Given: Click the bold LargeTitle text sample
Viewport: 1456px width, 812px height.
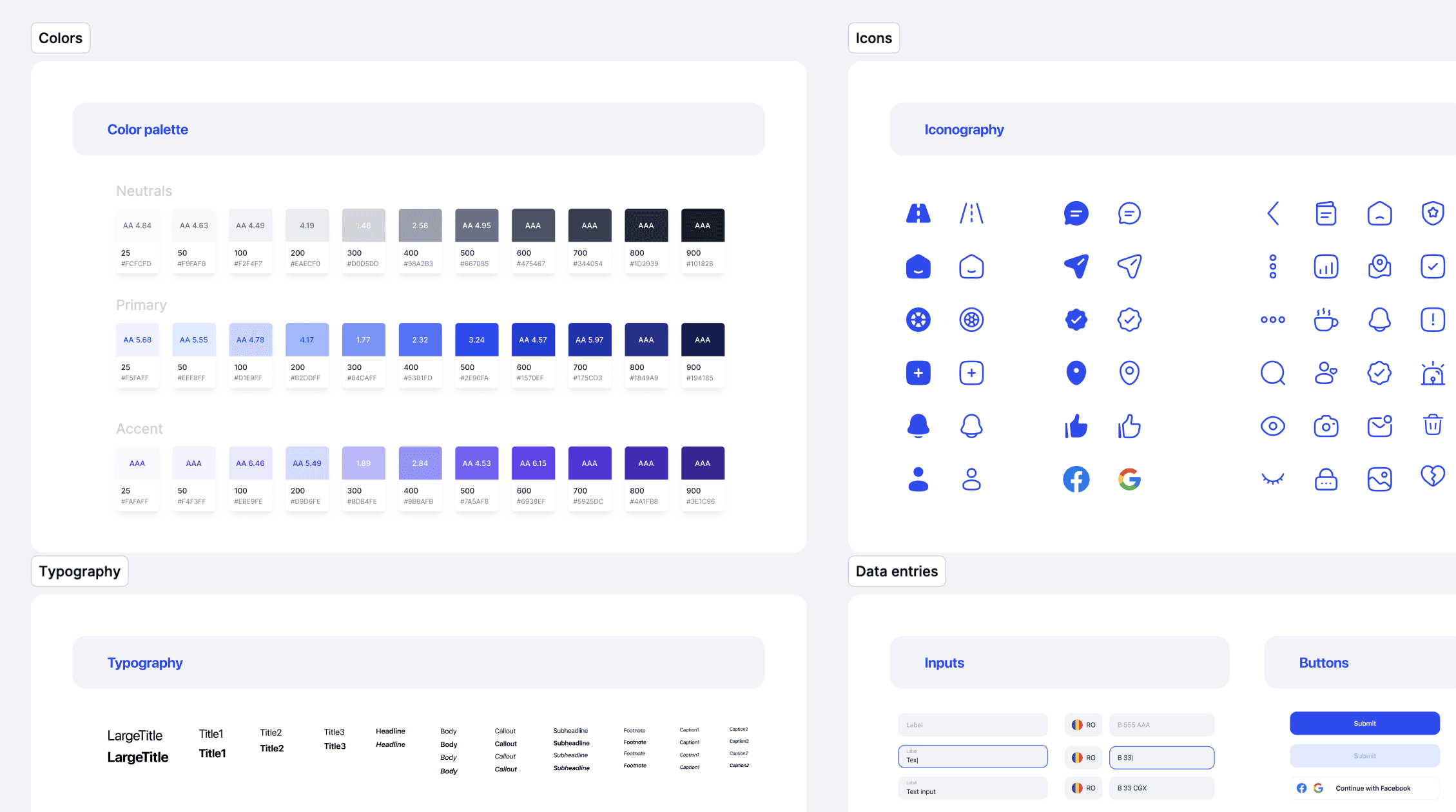Looking at the screenshot, I should tap(138, 757).
